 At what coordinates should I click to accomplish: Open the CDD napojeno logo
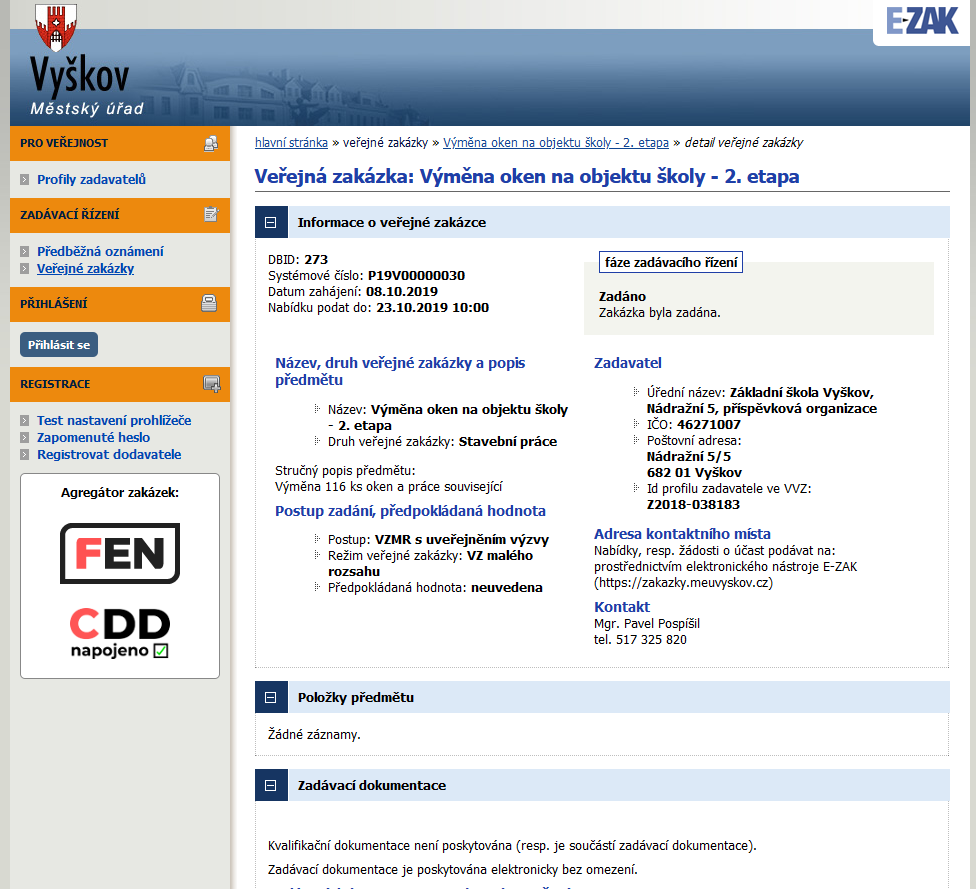click(120, 634)
